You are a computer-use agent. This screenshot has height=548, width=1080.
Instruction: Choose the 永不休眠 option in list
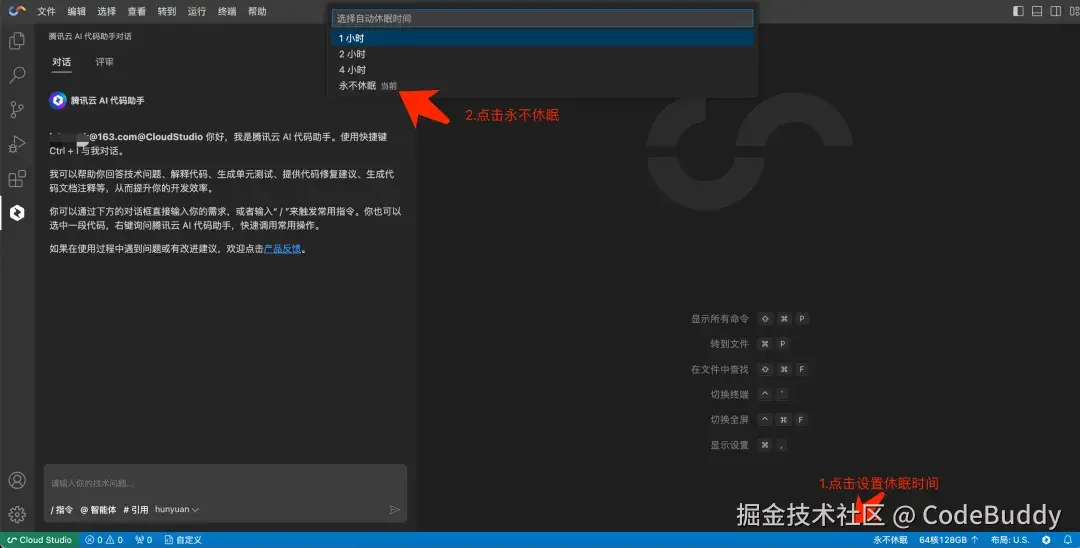pos(542,85)
